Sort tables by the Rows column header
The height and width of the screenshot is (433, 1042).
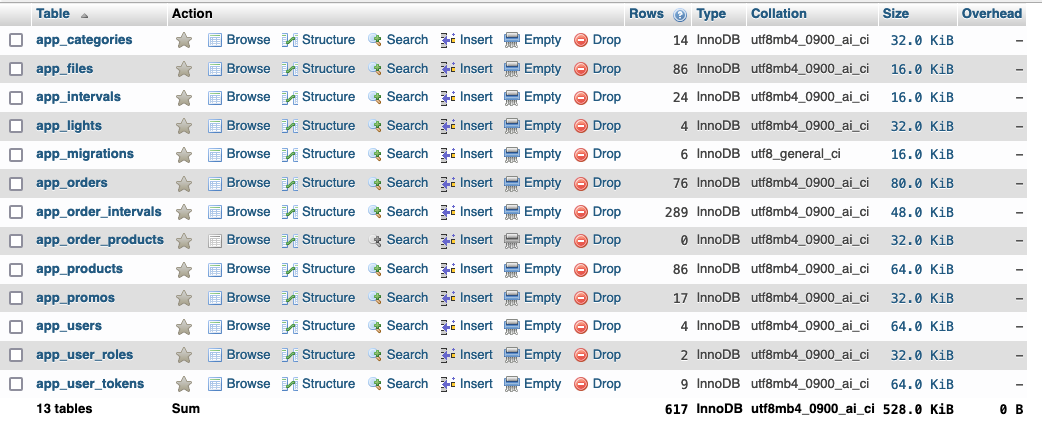[647, 14]
